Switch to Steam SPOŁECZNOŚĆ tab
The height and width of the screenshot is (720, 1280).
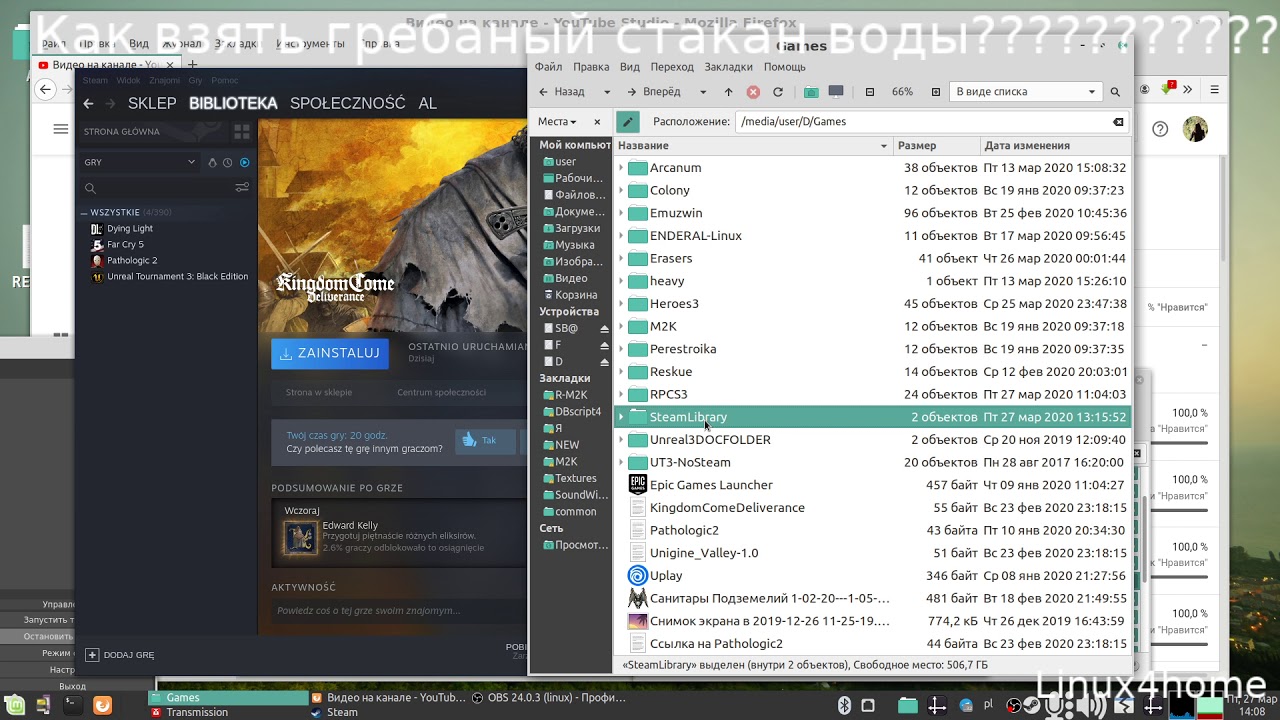pos(348,104)
